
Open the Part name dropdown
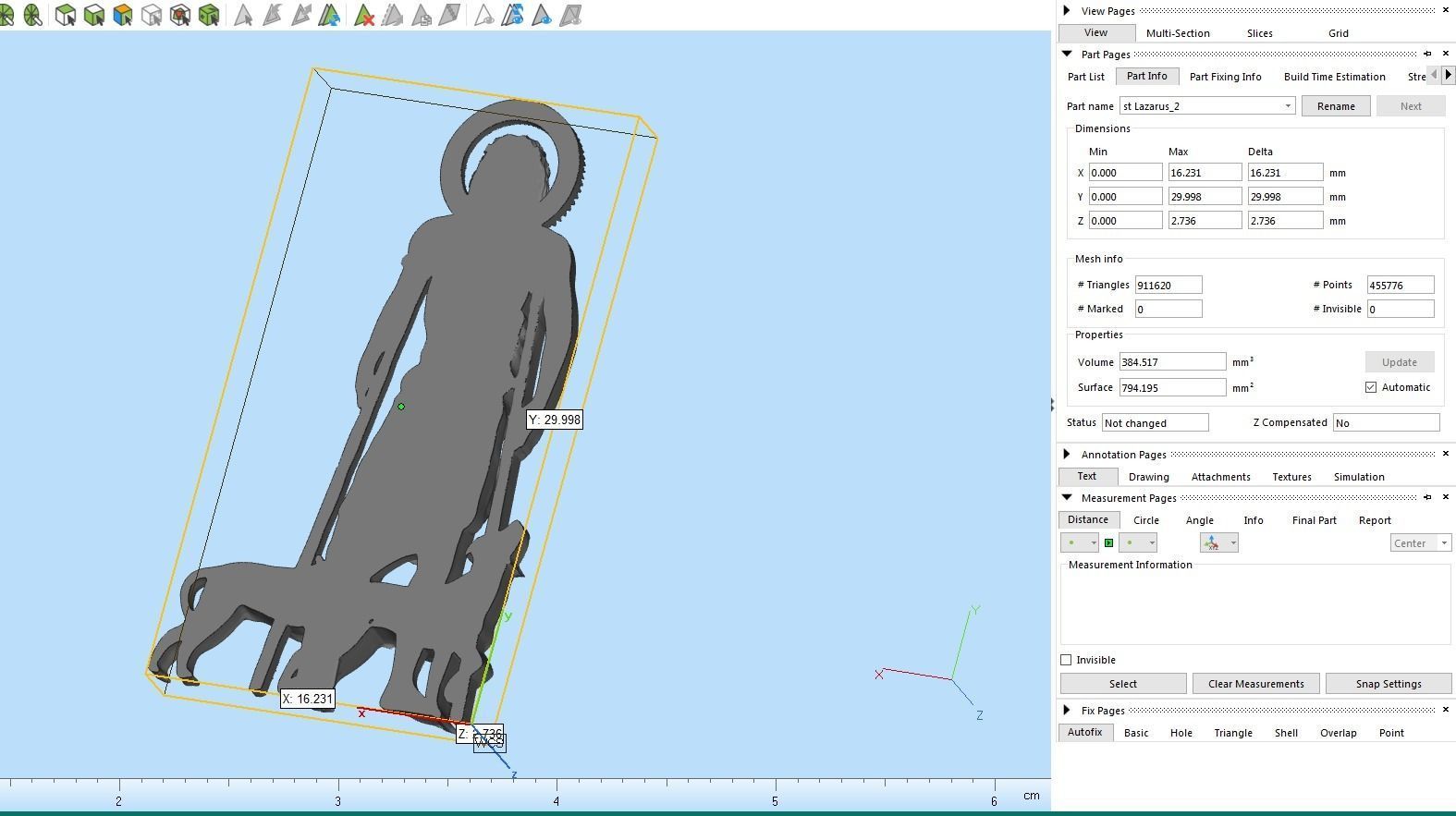click(1288, 106)
